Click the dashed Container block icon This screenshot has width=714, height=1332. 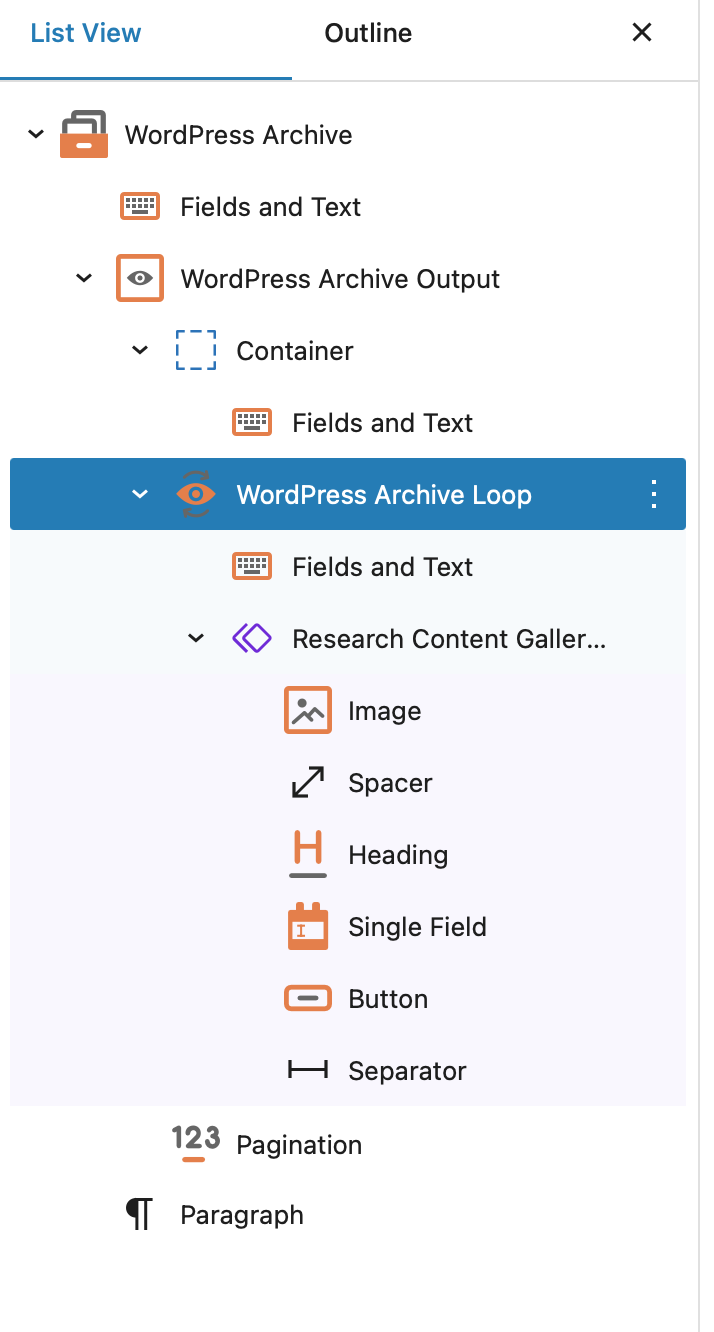196,351
